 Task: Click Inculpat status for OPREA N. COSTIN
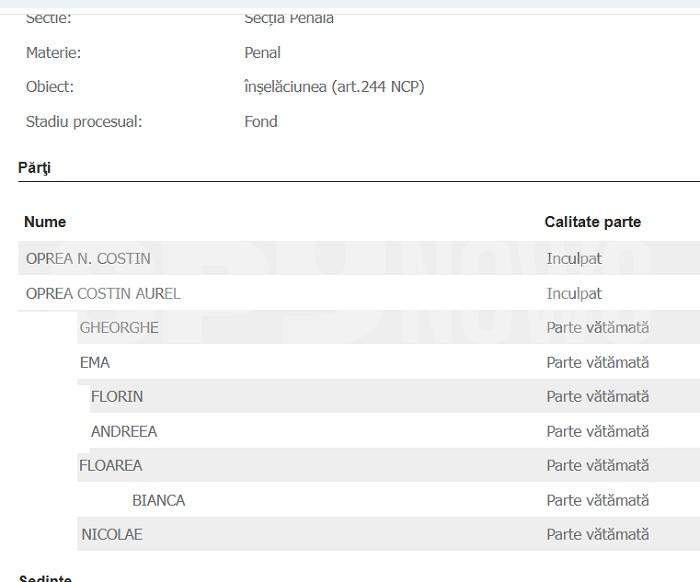(x=574, y=259)
